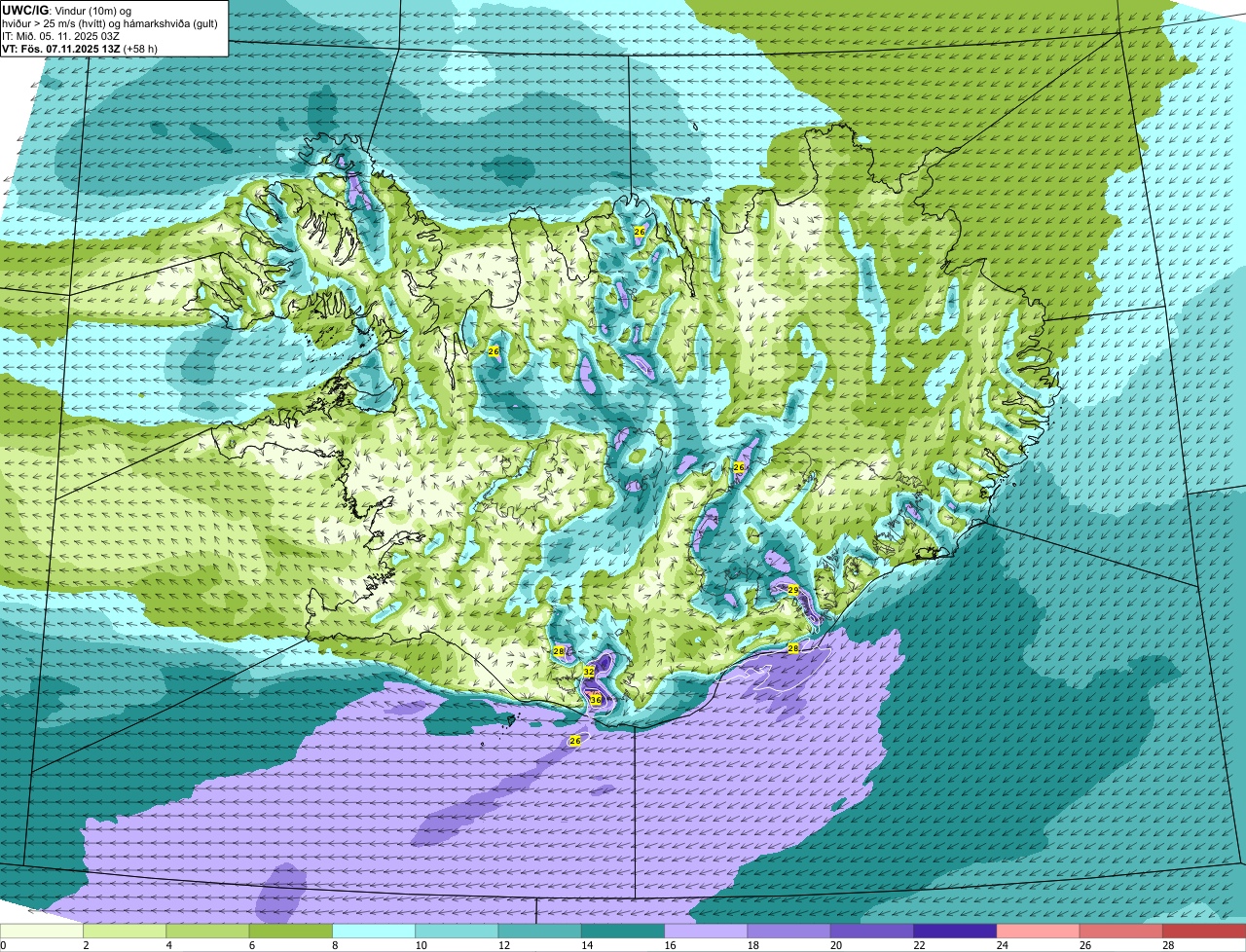
Task: Pick the 18–20 medium purple color bar swatch
Action: 788,932
